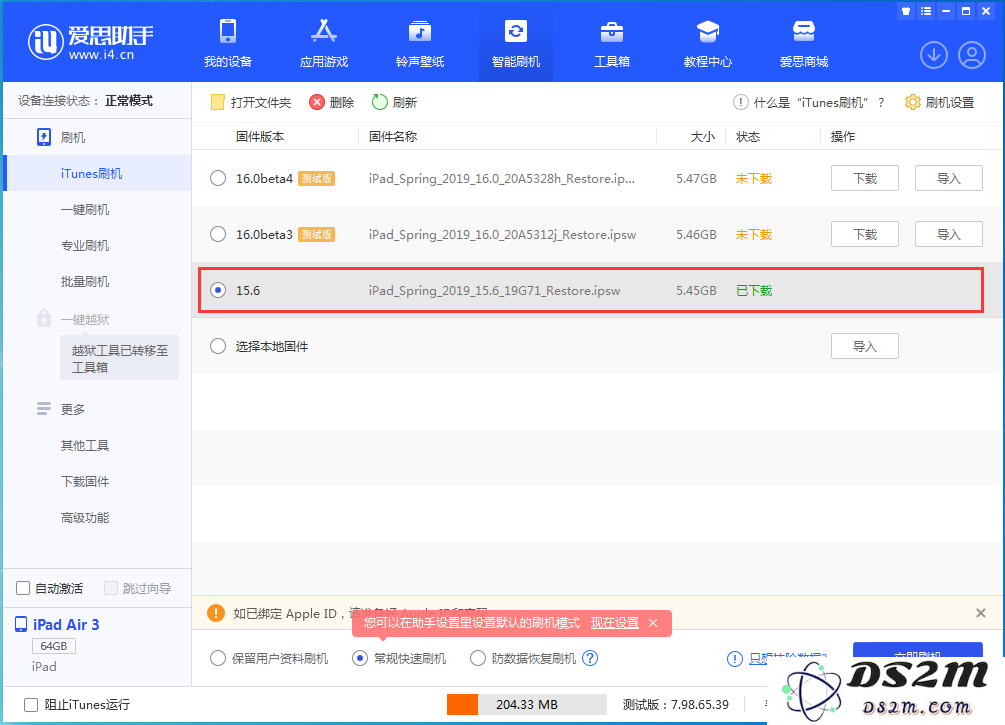
Task: Open the 工具箱 toolbox
Action: 611,44
